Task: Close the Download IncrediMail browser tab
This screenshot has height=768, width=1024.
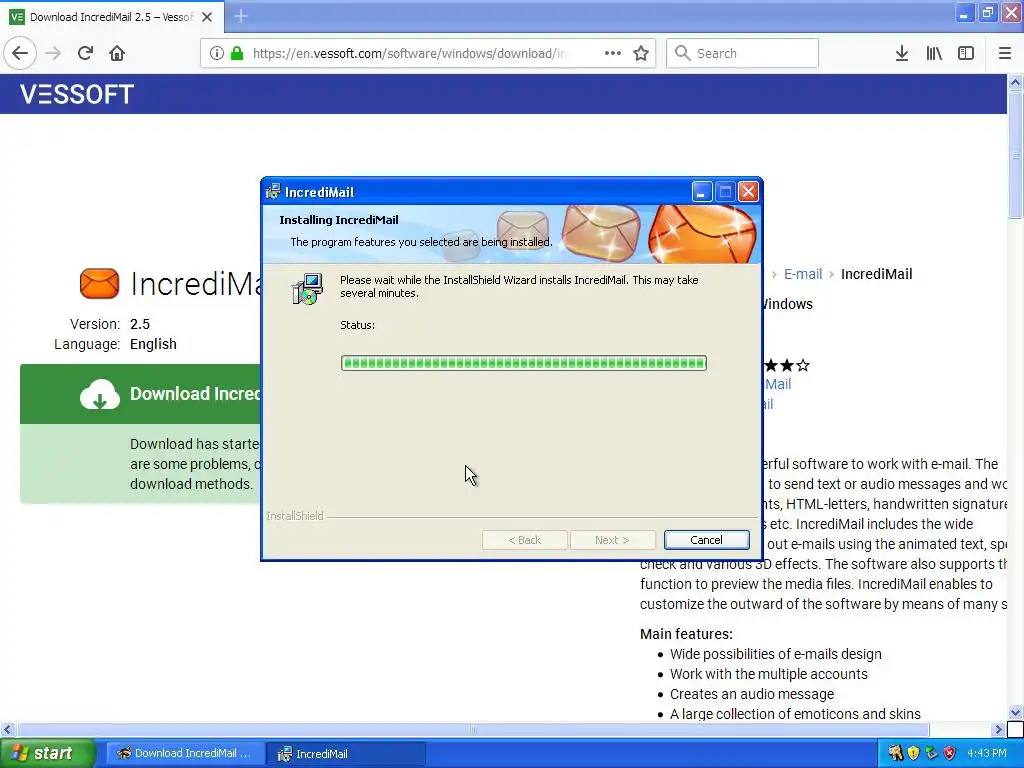Action: [207, 17]
